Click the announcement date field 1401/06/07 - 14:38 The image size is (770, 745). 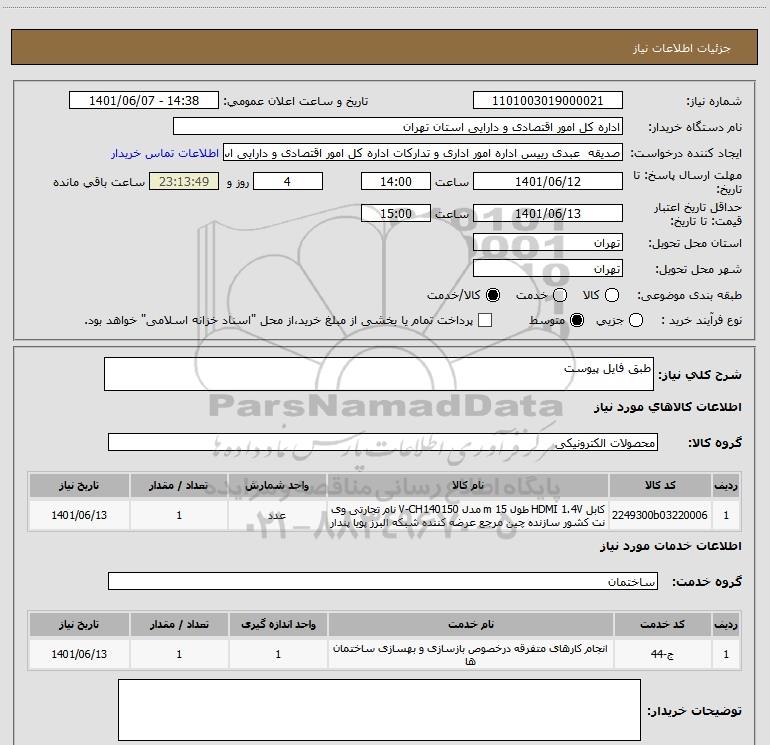pyautogui.click(x=144, y=101)
